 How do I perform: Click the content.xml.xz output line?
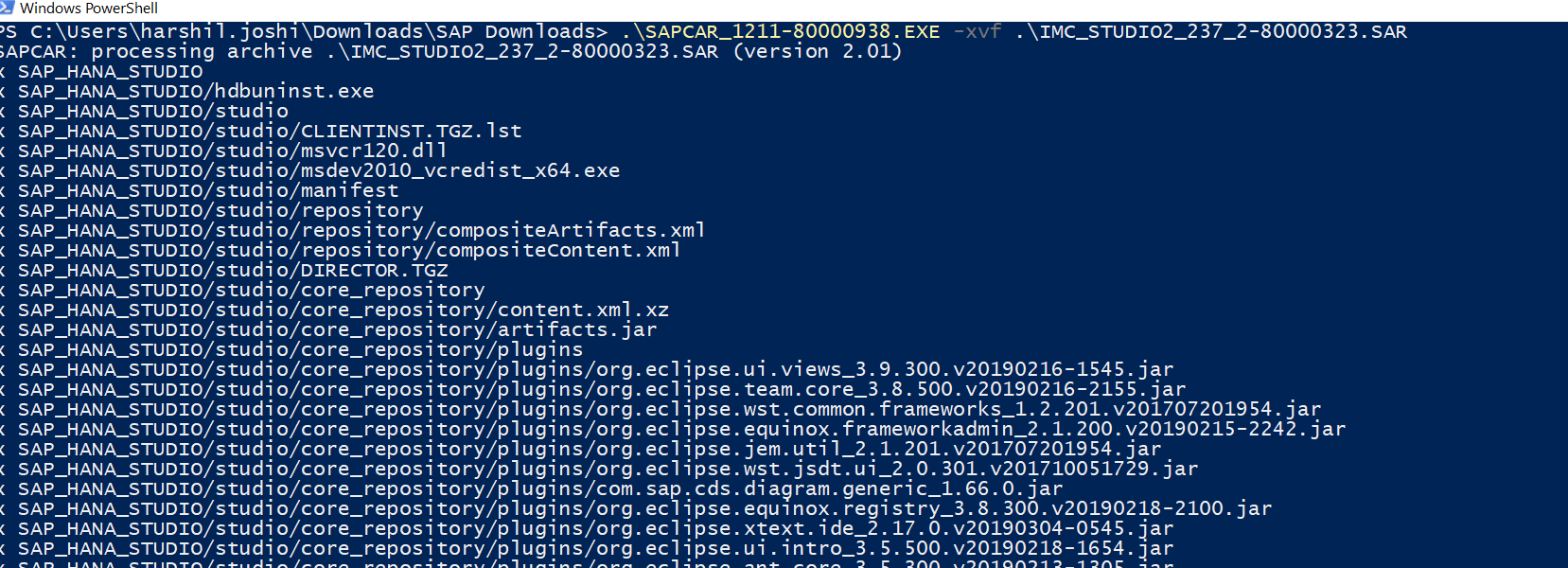point(344,311)
